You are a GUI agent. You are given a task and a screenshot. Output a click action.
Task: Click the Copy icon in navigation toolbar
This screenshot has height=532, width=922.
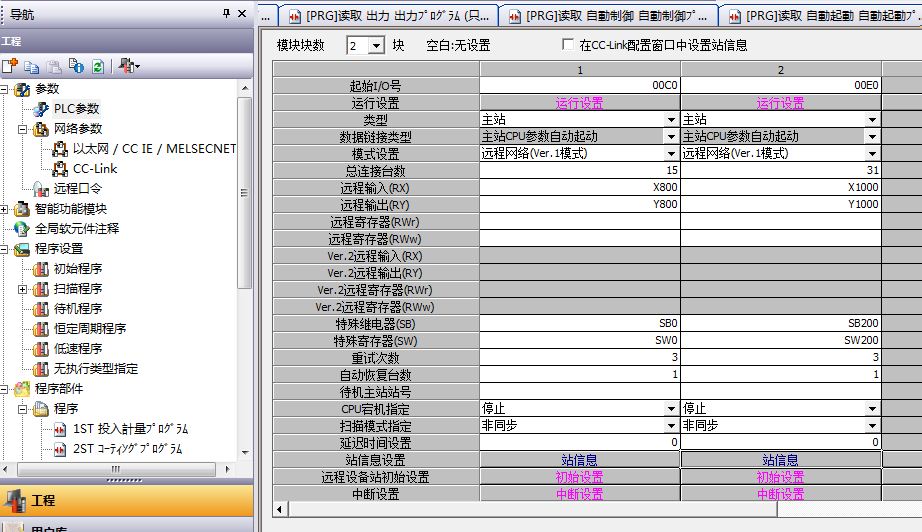[33, 66]
